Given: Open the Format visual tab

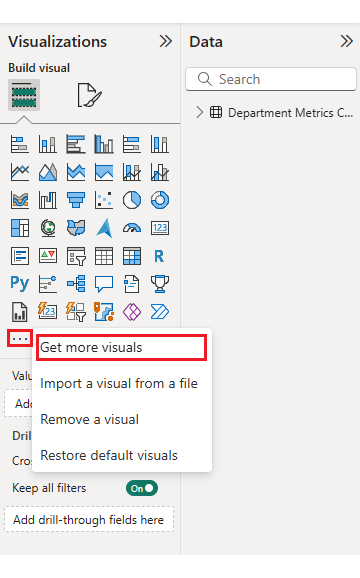Looking at the screenshot, I should 90,95.
